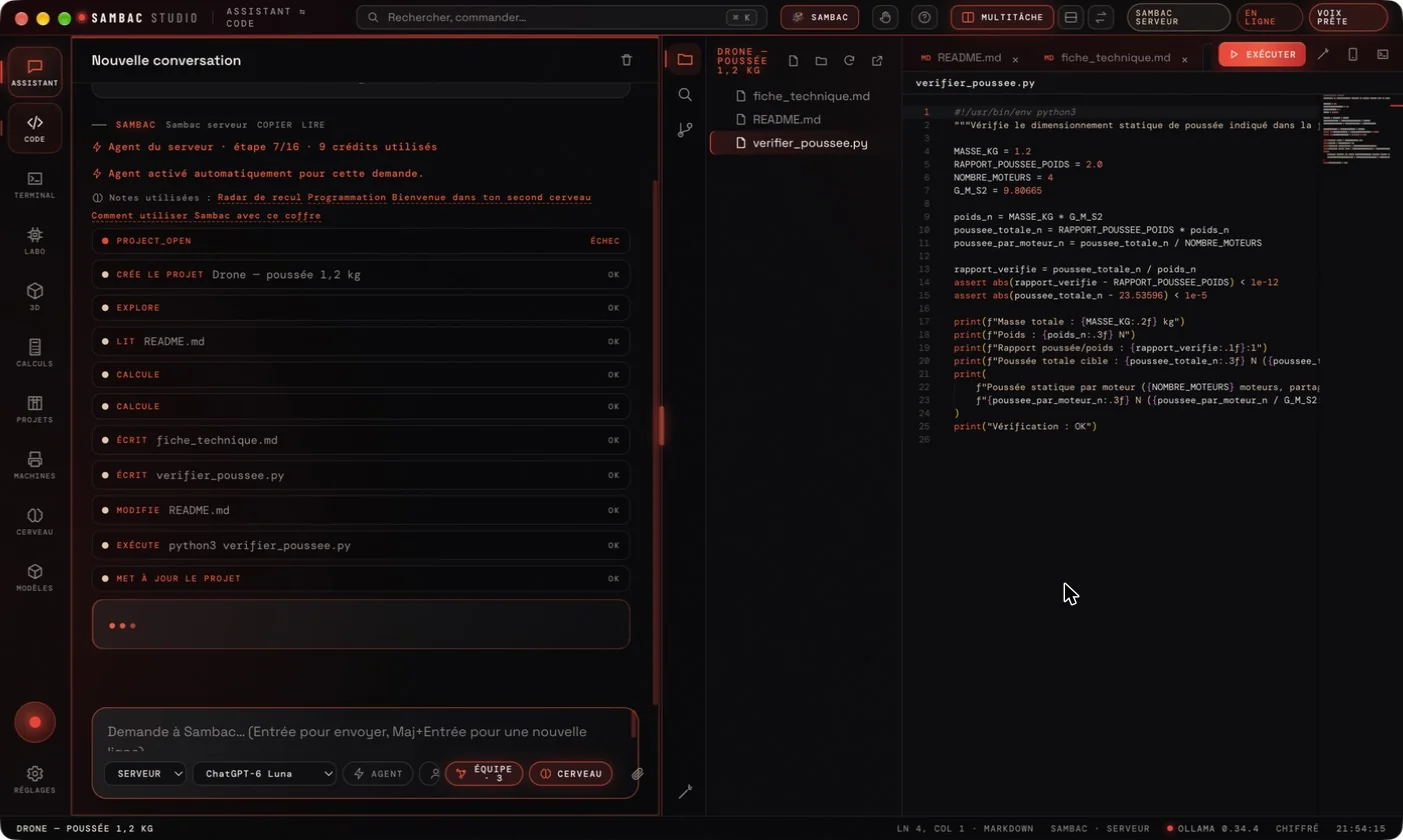The width and height of the screenshot is (1403, 840).
Task: Toggle Multitâche mode
Action: (x=1002, y=17)
